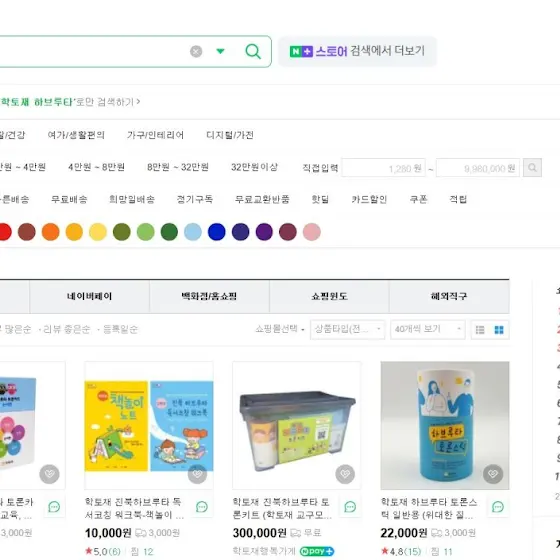Image resolution: width=560 pixels, height=560 pixels.
Task: Open N+ 스토어 검색에서 더보기 button
Action: click(357, 51)
